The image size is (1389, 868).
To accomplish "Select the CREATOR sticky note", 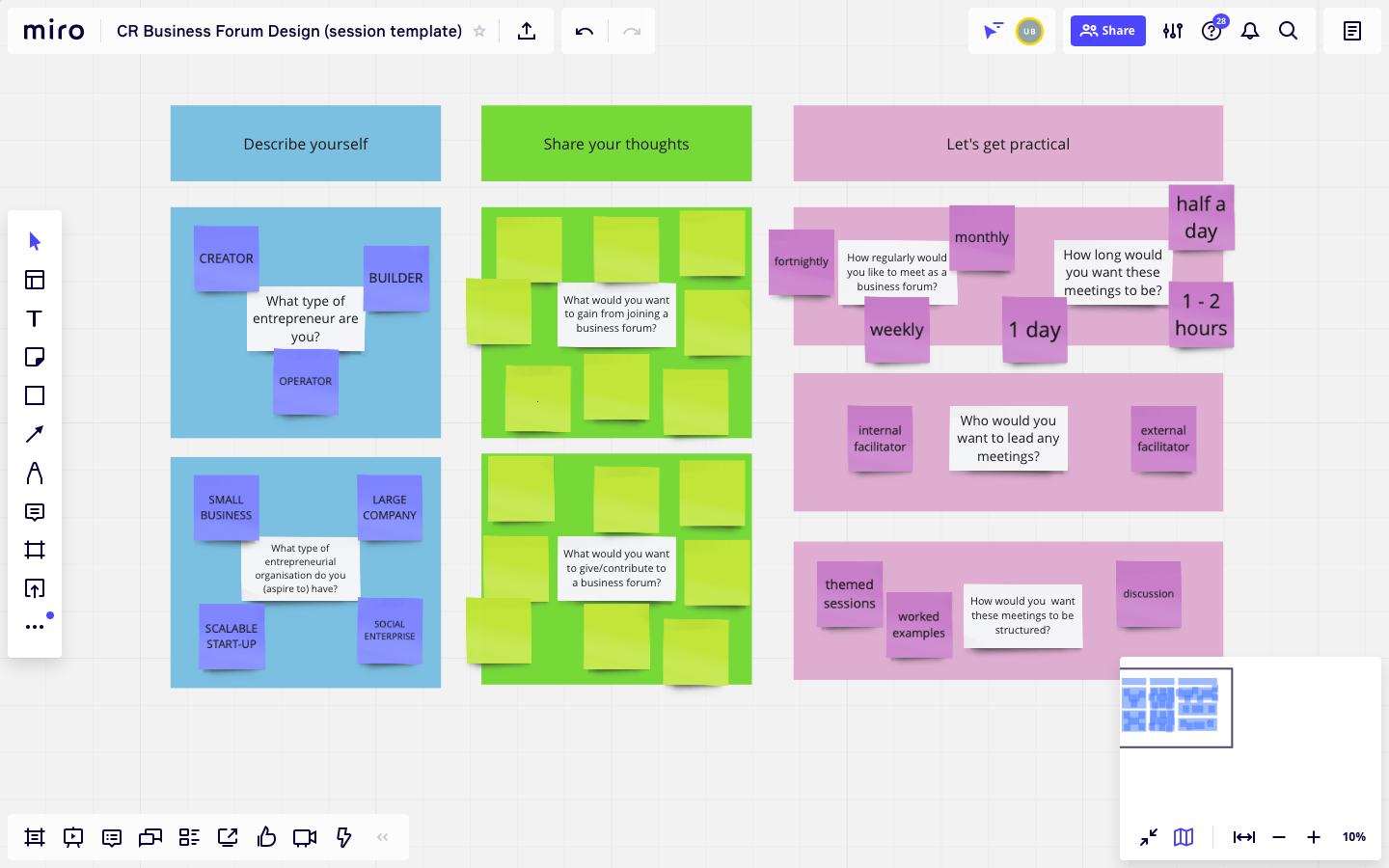I will [227, 258].
